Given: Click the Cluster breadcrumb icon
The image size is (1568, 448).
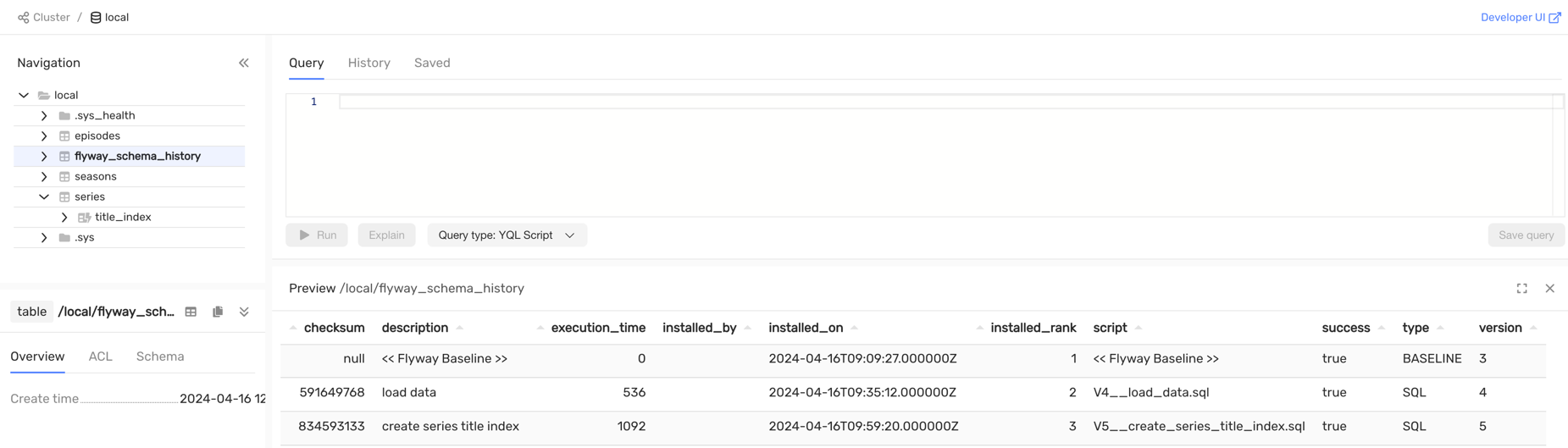Looking at the screenshot, I should click(24, 18).
